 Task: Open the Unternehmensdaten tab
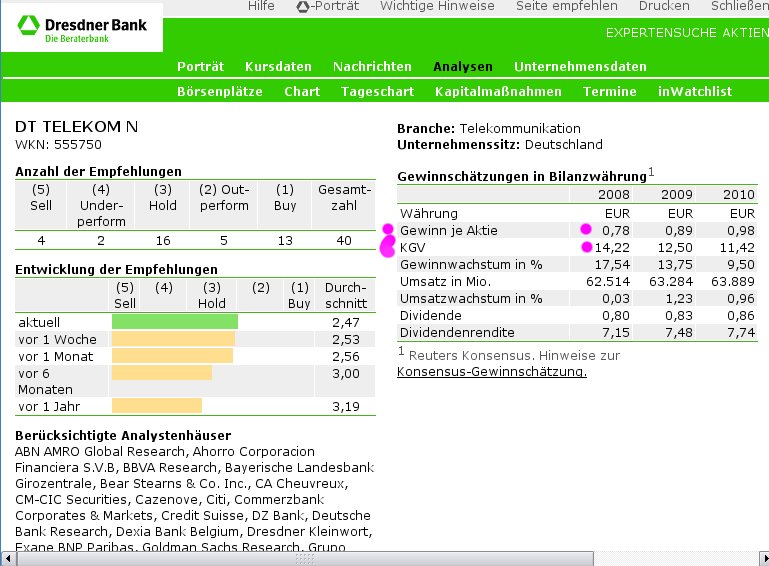point(580,66)
